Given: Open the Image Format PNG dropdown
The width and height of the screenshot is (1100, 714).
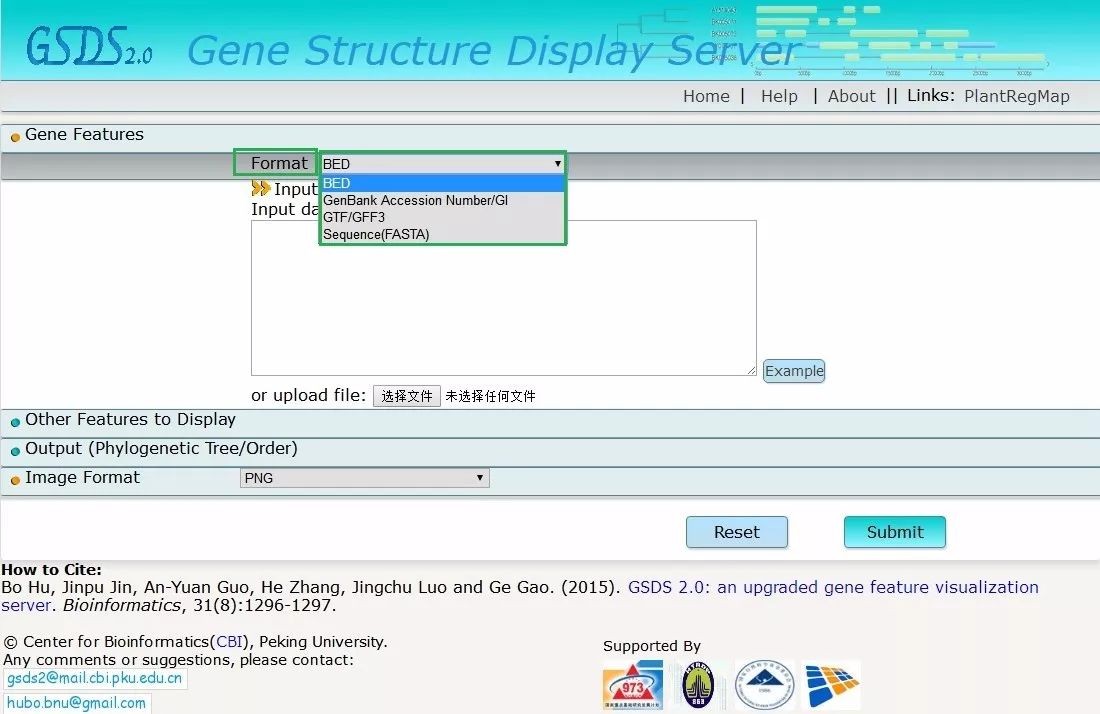Looking at the screenshot, I should pos(364,478).
